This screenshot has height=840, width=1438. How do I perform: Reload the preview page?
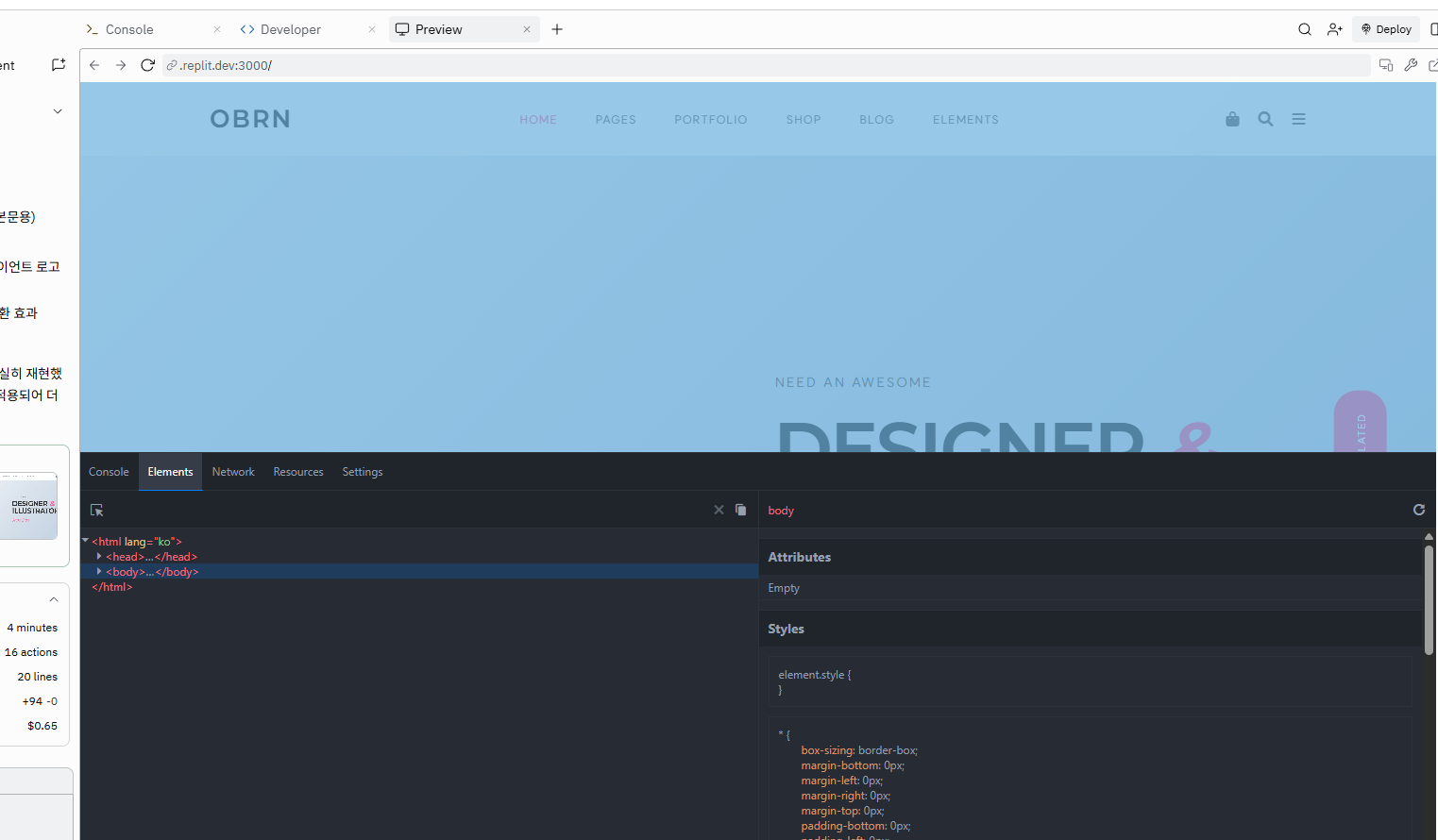(147, 65)
